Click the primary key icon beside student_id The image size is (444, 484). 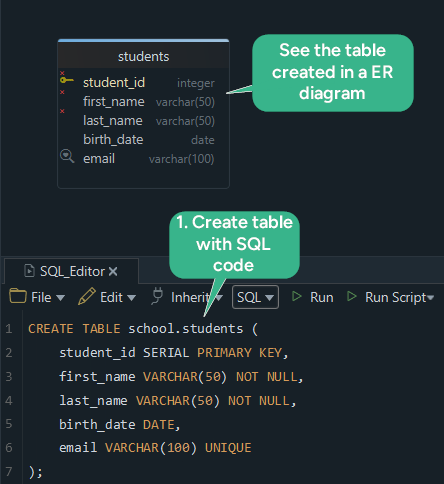tap(67, 80)
